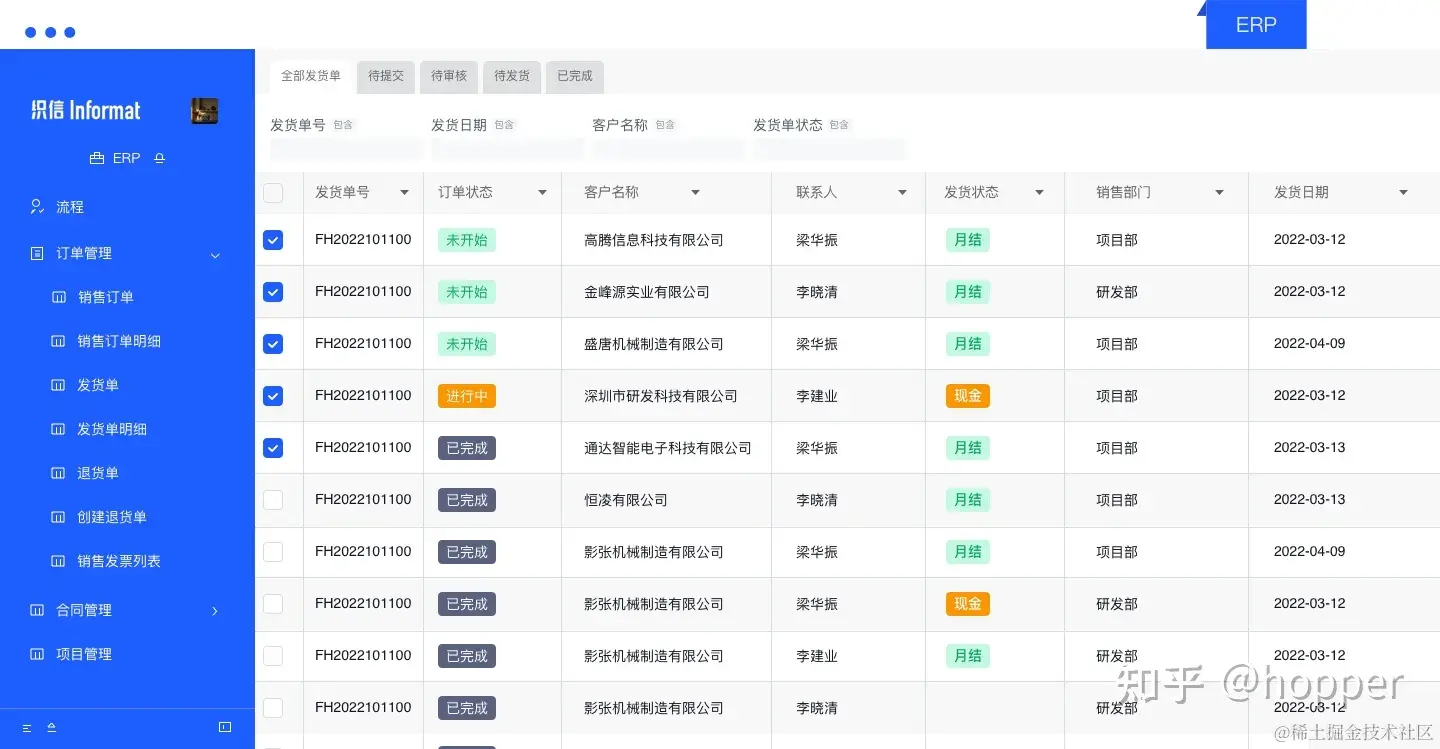Viewport: 1440px width, 749px height.
Task: Click the 流程 workflow icon in sidebar
Action: [37, 207]
